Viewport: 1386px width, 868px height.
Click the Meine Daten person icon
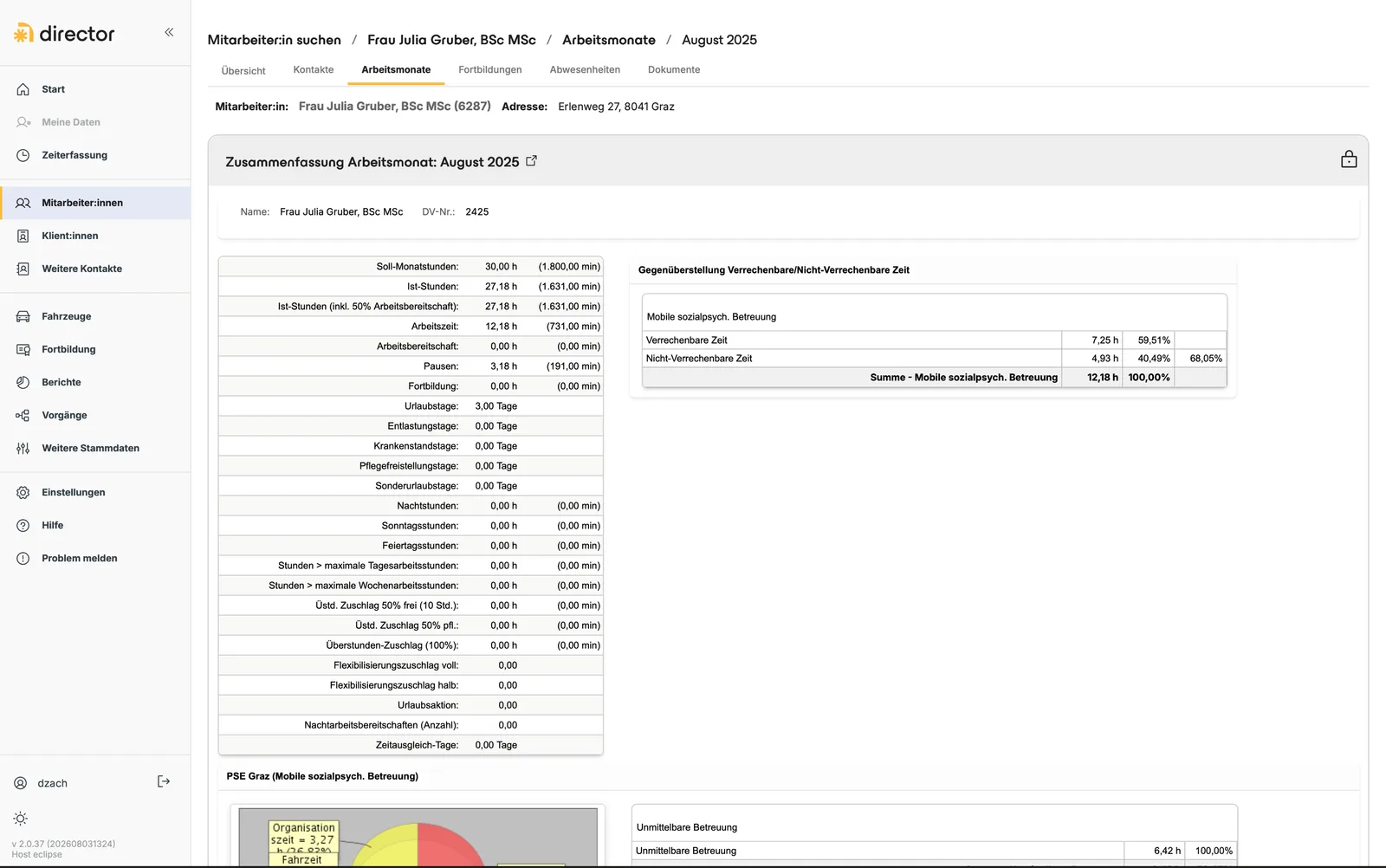(23, 122)
